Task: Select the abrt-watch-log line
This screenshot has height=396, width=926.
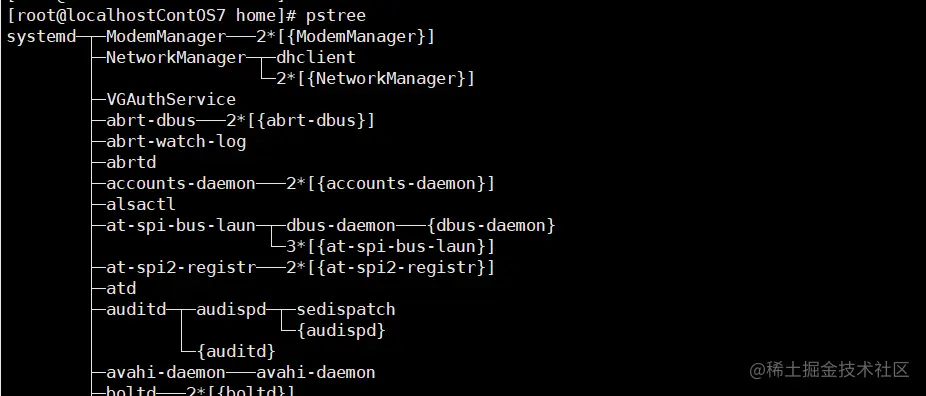Action: click(x=176, y=142)
